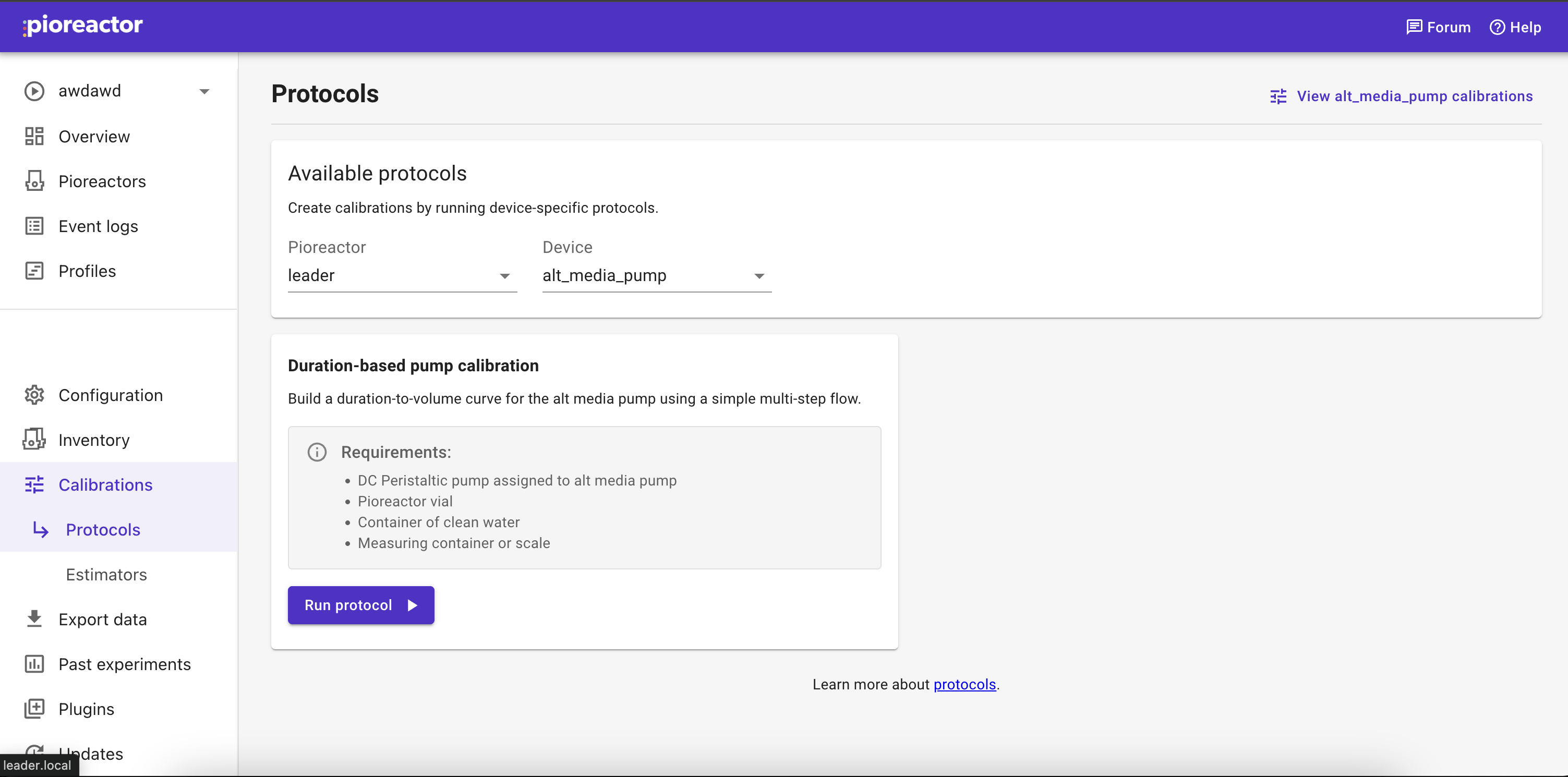This screenshot has width=1568, height=777.
Task: Click the Pioreactors sidebar icon
Action: [34, 181]
